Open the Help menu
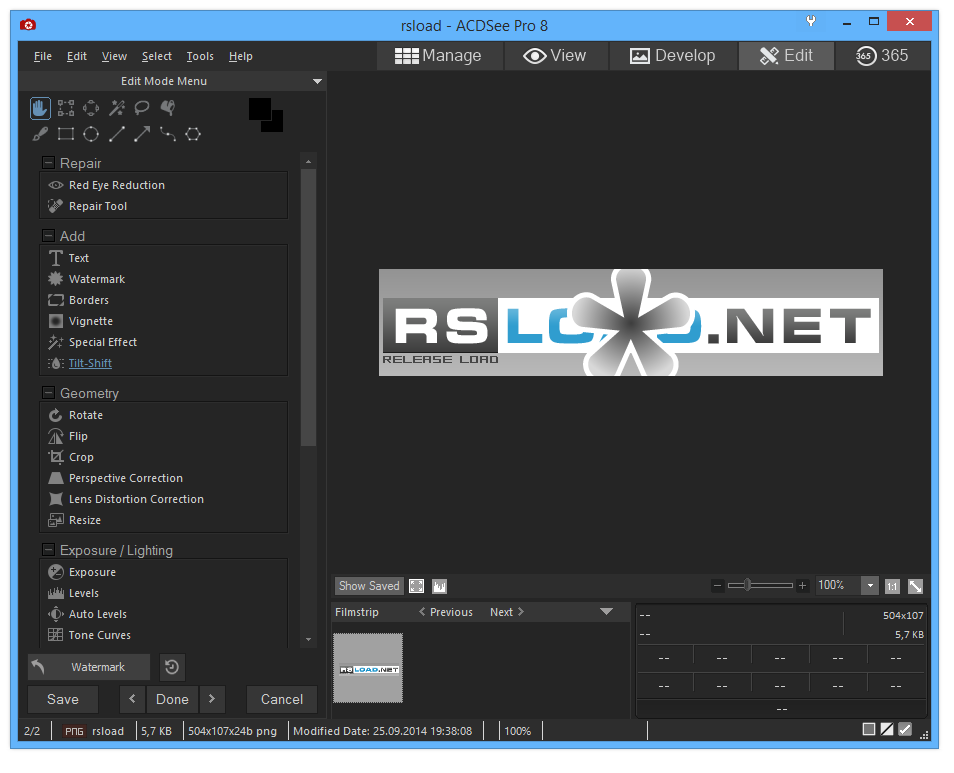Image resolution: width=954 pixels, height=773 pixels. 241,57
